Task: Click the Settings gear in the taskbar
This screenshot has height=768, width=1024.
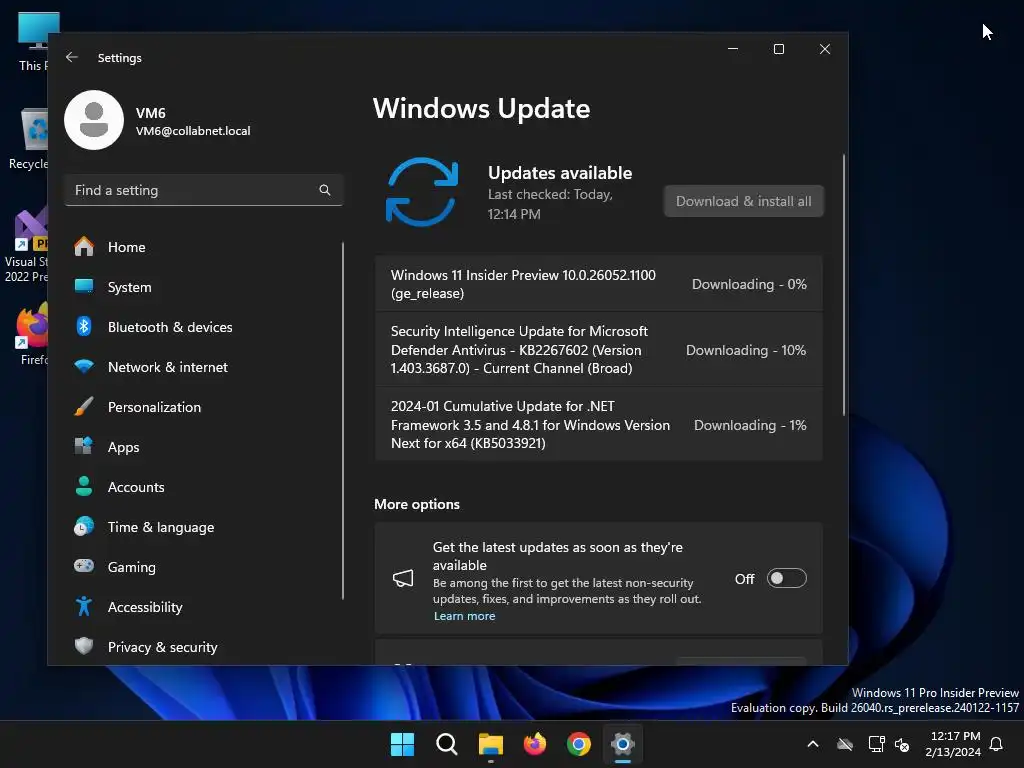Action: pyautogui.click(x=623, y=744)
